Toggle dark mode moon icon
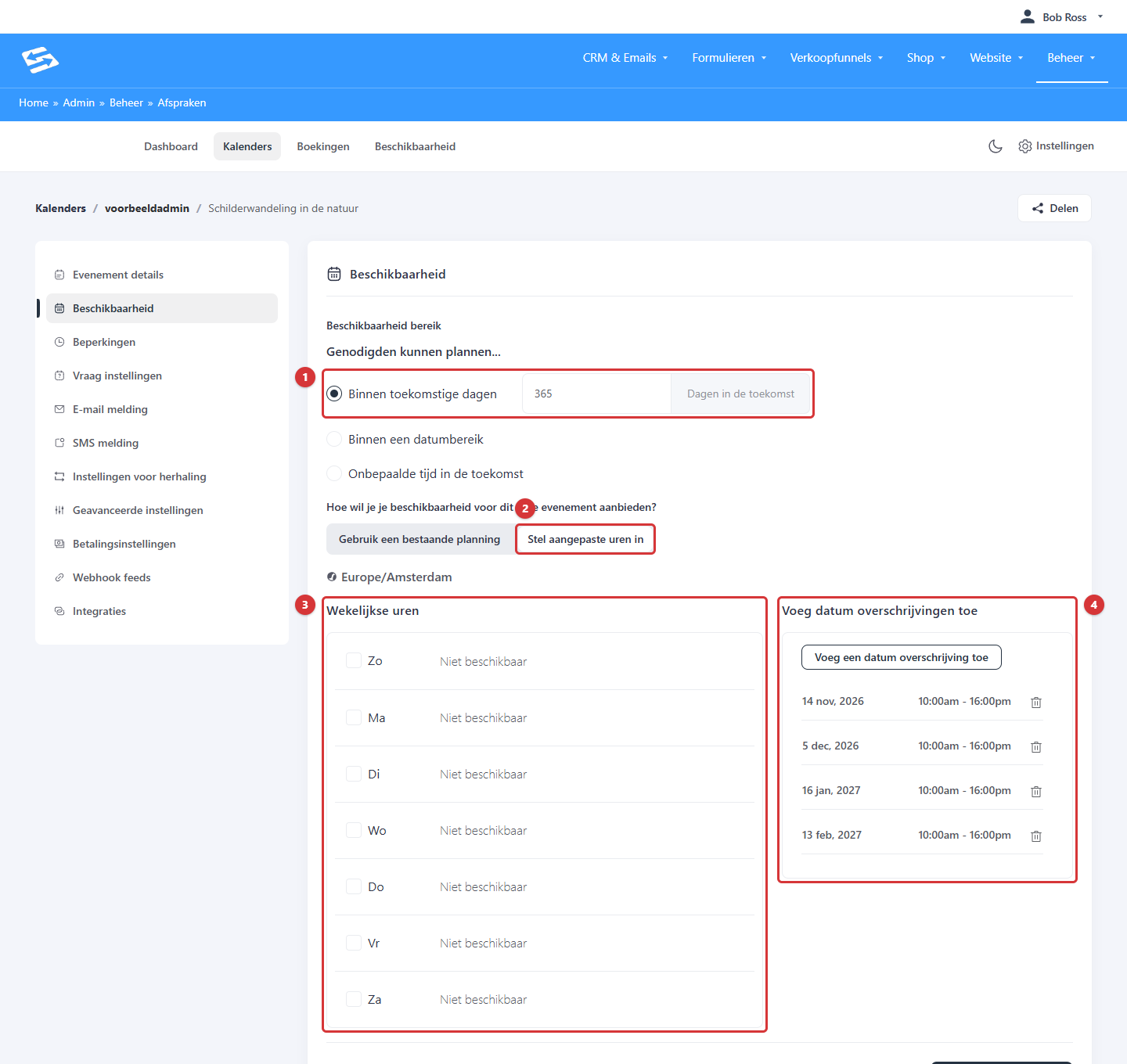 point(996,146)
